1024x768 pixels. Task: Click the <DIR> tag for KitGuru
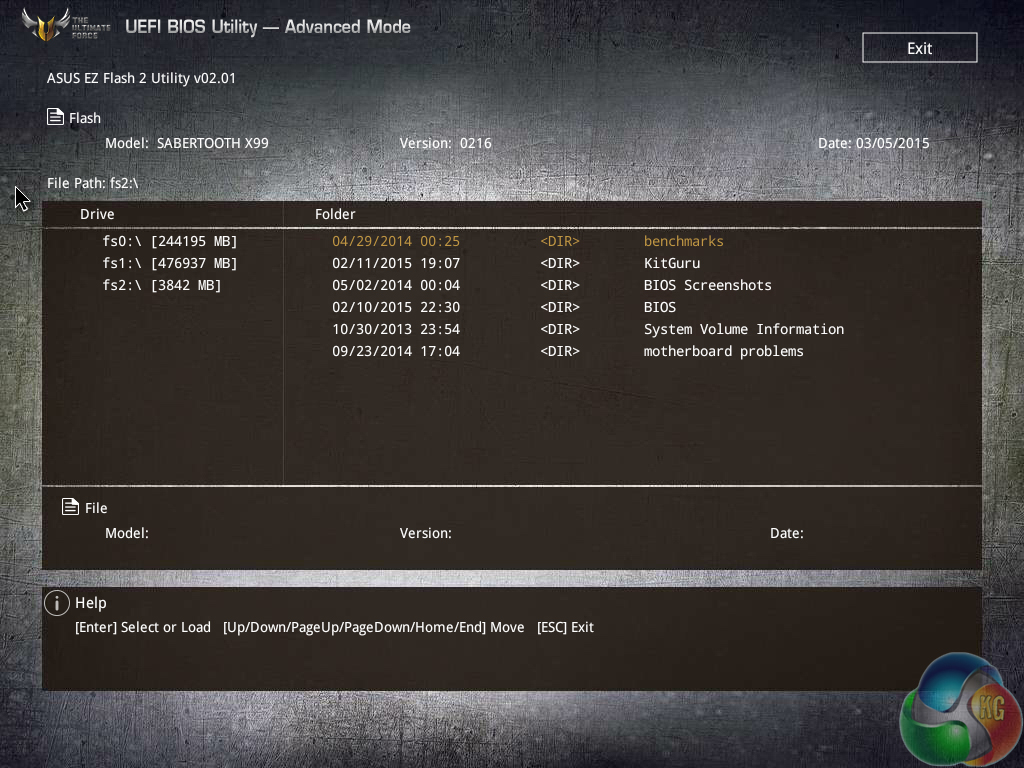(x=560, y=263)
